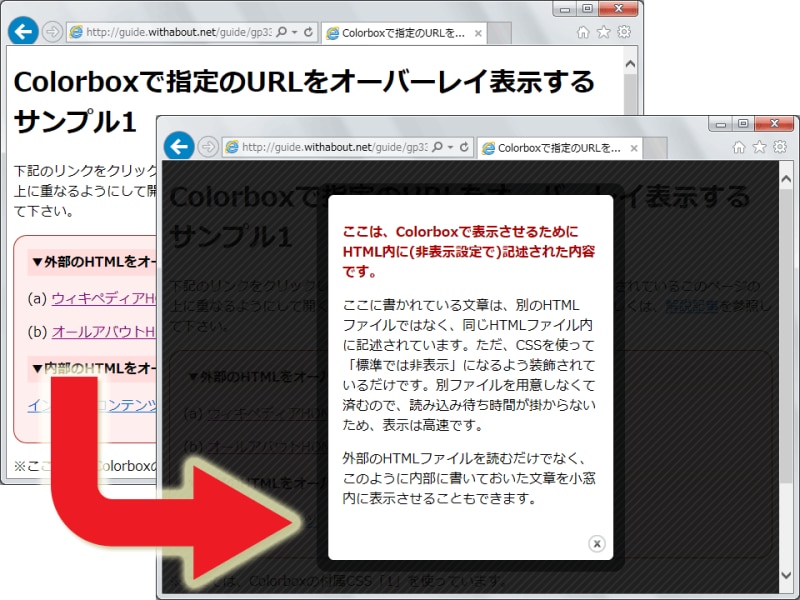Open Favorites with the star icon
Viewport: 800px width, 600px height.
tap(758, 147)
